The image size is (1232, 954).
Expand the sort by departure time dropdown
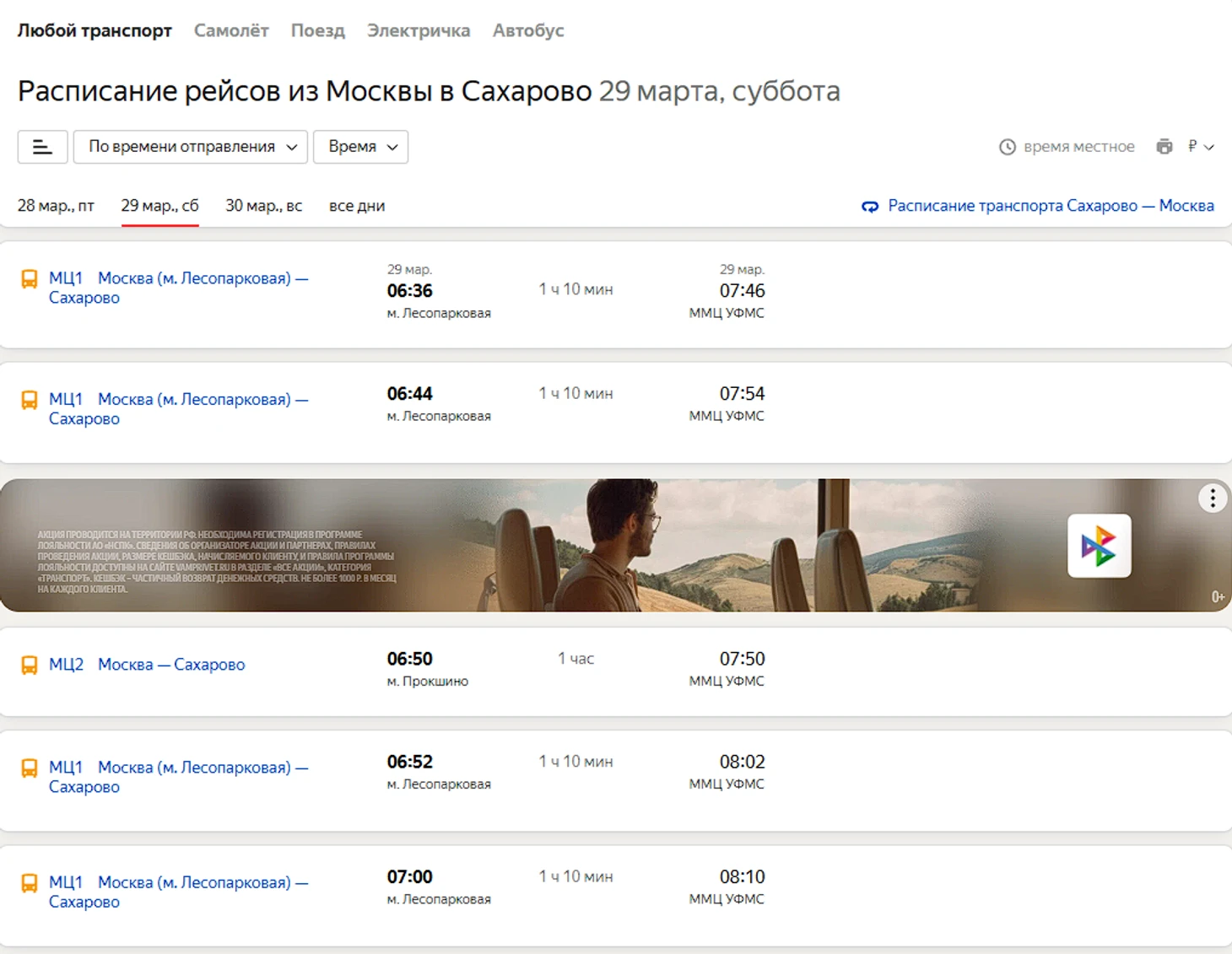[191, 147]
